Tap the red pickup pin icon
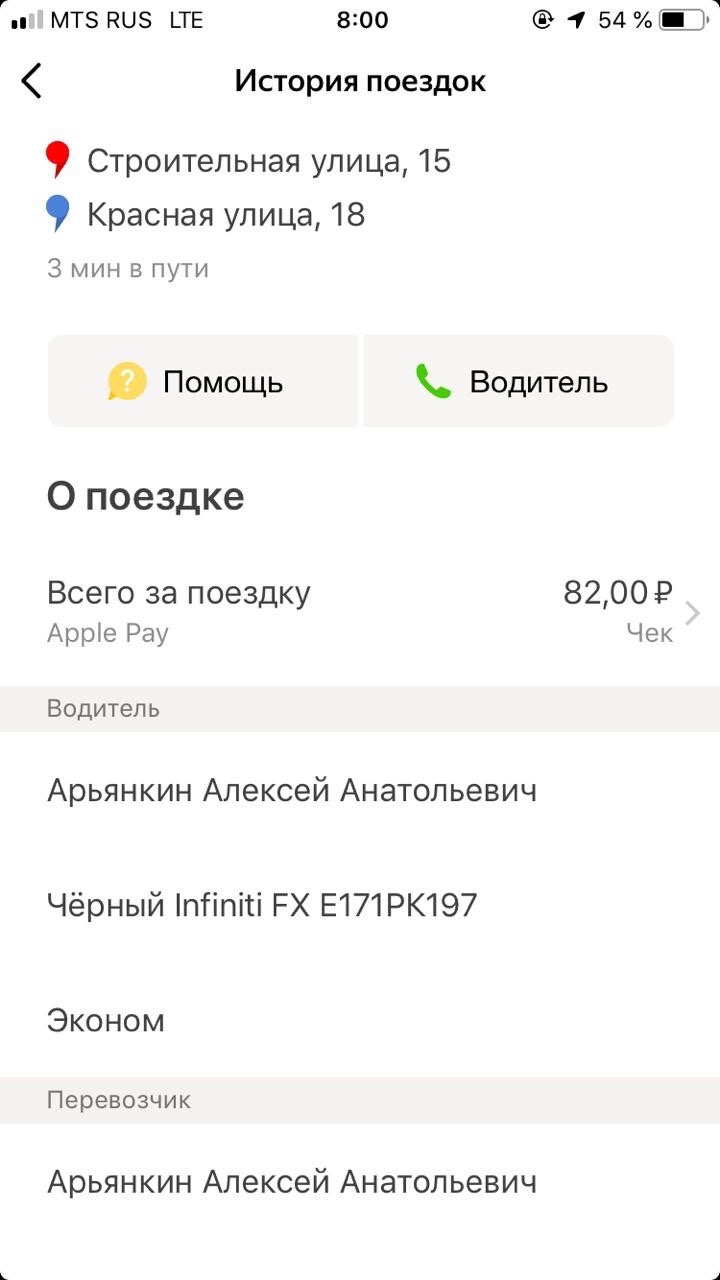 pyautogui.click(x=58, y=160)
